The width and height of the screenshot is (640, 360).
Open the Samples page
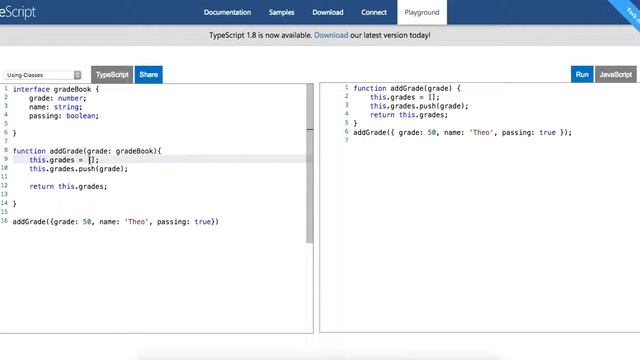point(281,12)
